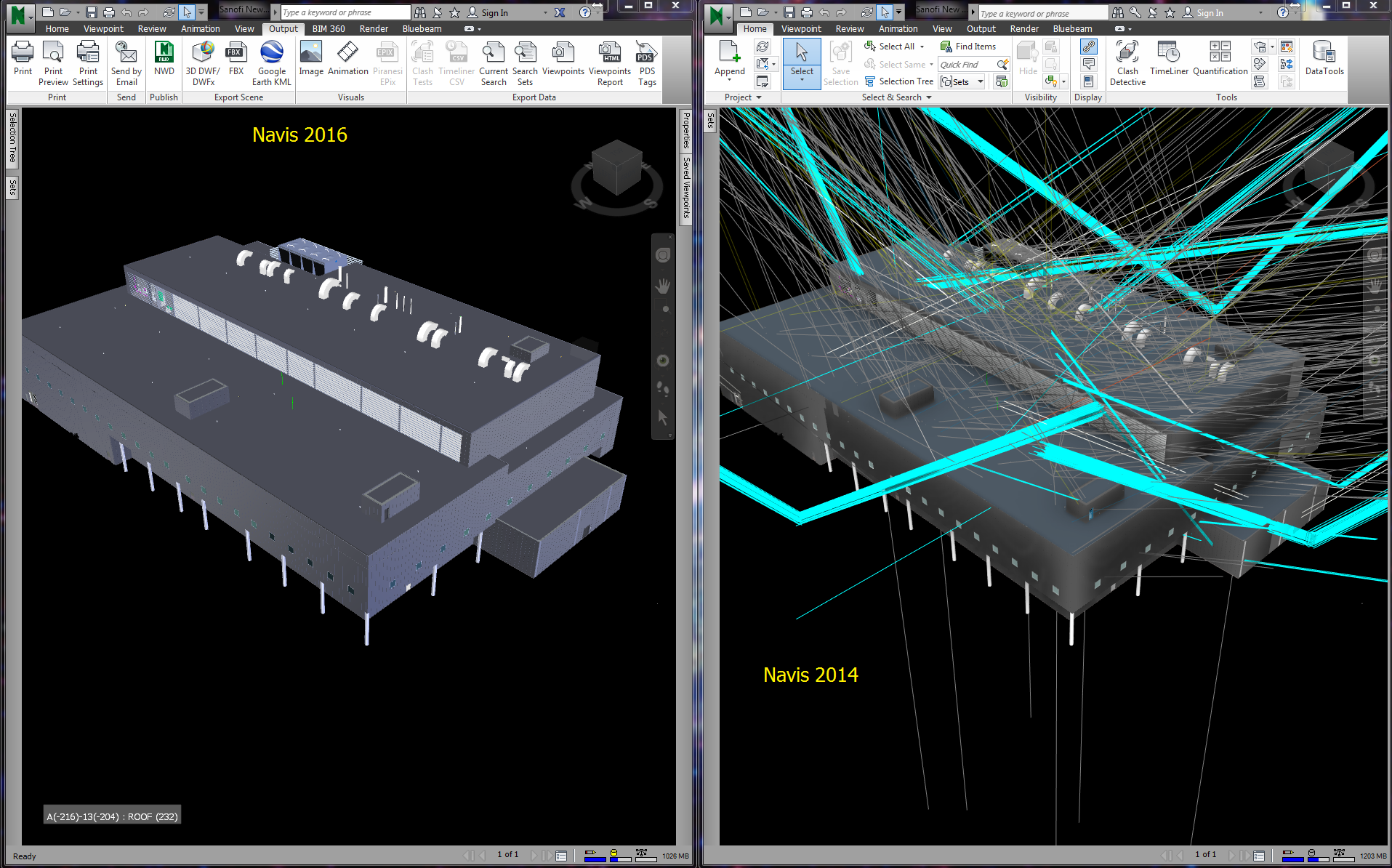Click Print icon on Output ribbon

[x=23, y=58]
